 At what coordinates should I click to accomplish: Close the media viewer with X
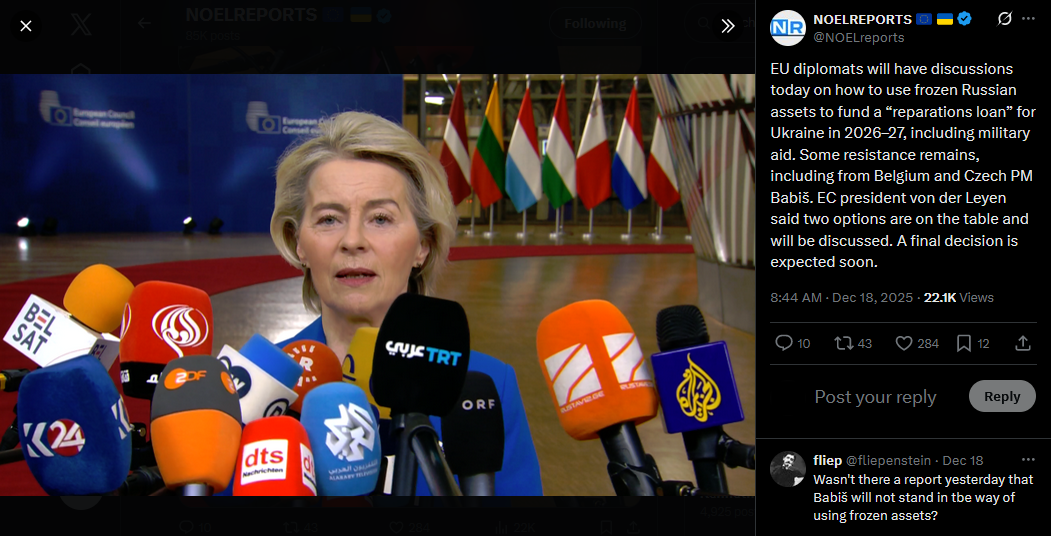(x=25, y=26)
